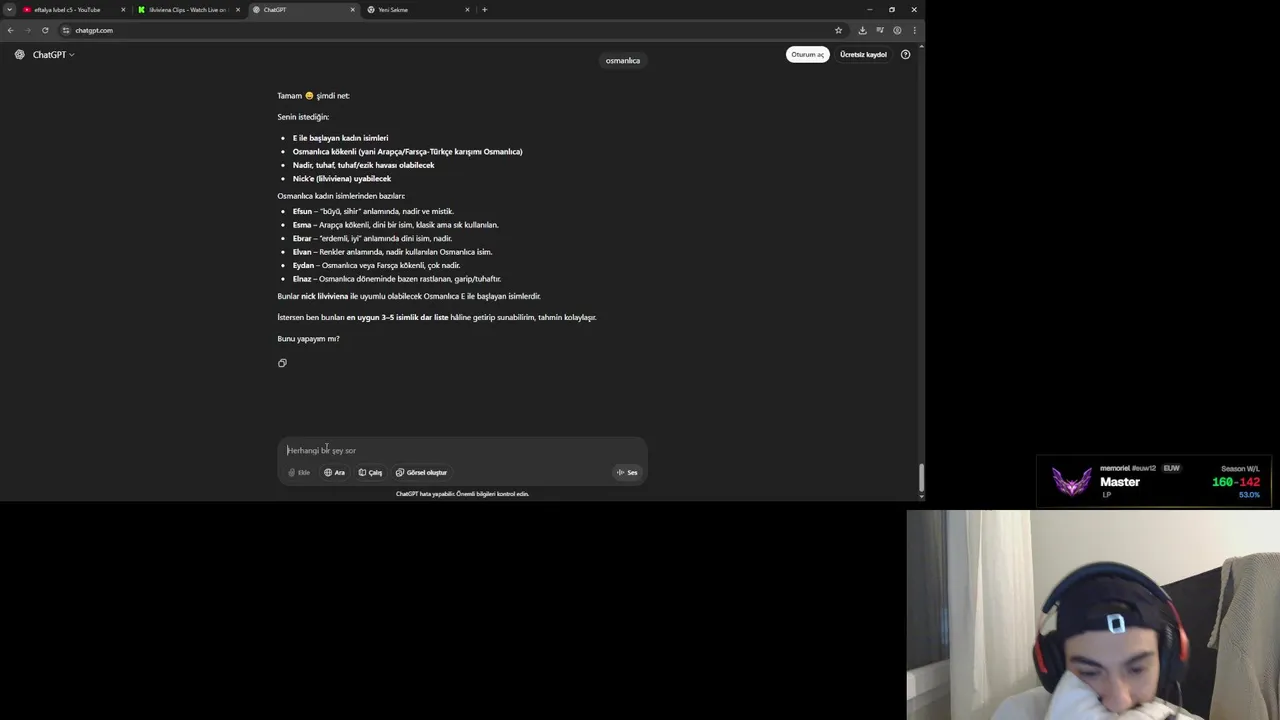Click the Oturum aç button
Image resolution: width=1280 pixels, height=720 pixels.
[807, 54]
